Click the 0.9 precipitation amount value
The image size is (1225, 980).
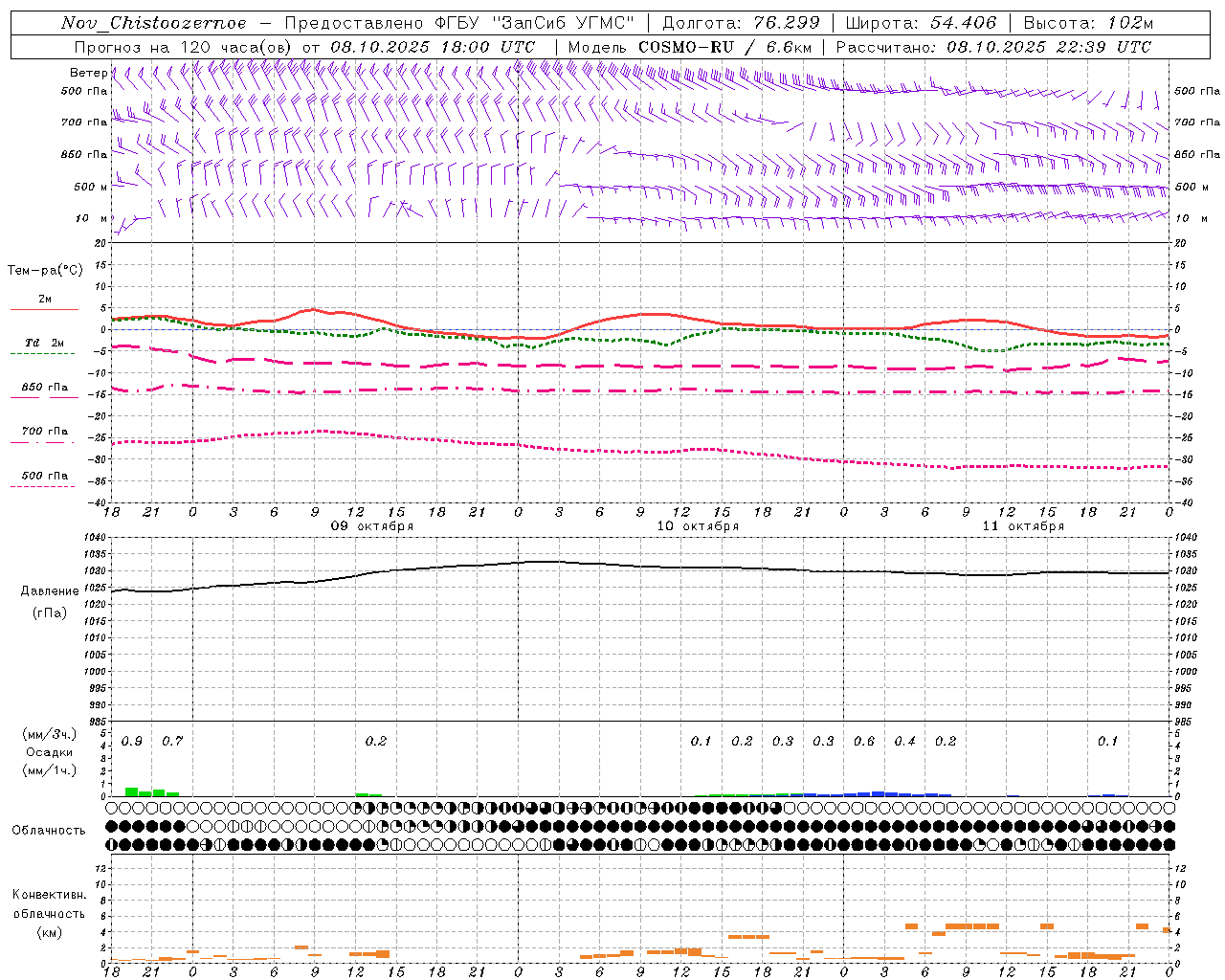click(x=132, y=742)
